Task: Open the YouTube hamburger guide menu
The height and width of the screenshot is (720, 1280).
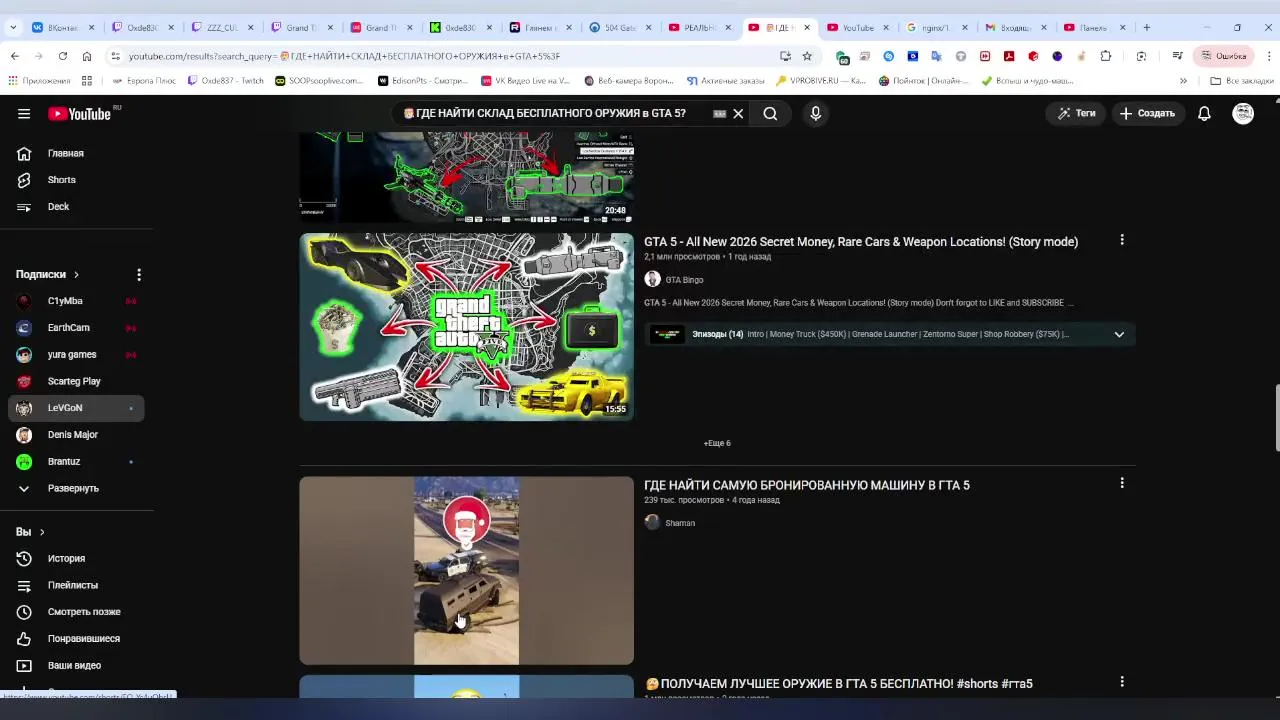Action: coord(24,114)
